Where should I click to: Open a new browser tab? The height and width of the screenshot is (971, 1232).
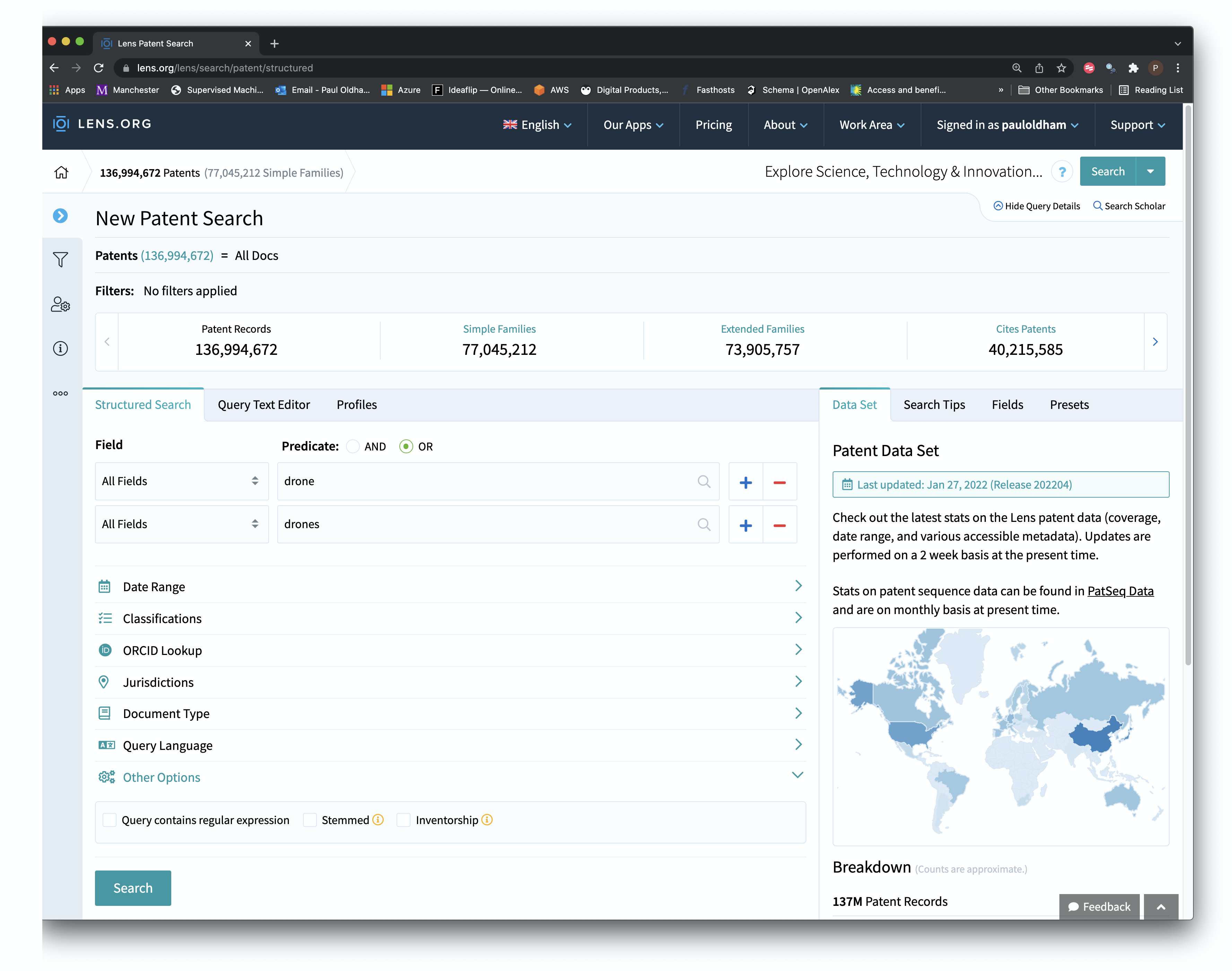pyautogui.click(x=275, y=43)
